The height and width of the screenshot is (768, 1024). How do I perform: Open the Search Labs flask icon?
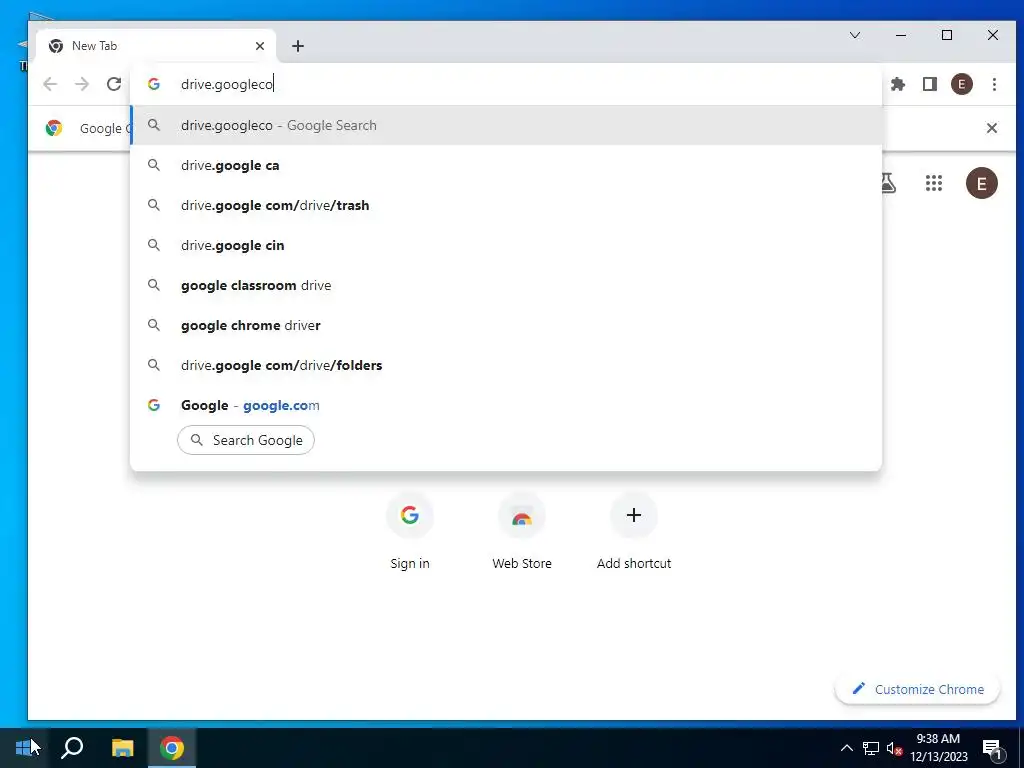pos(888,184)
